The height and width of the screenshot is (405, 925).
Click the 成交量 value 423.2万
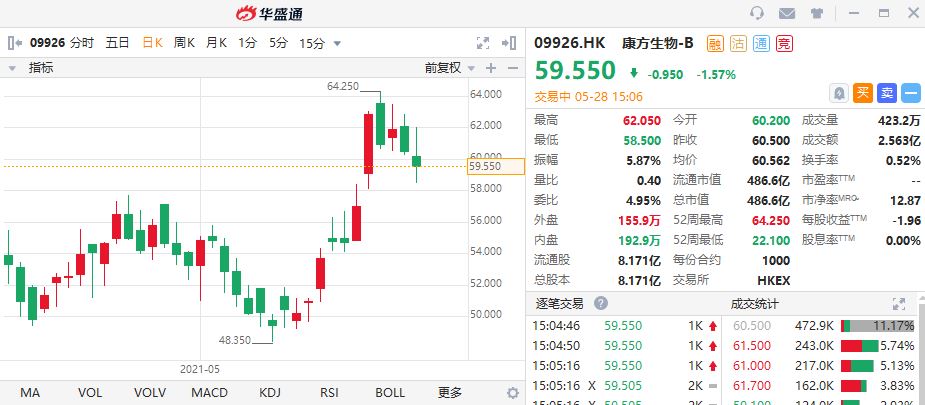[x=898, y=121]
